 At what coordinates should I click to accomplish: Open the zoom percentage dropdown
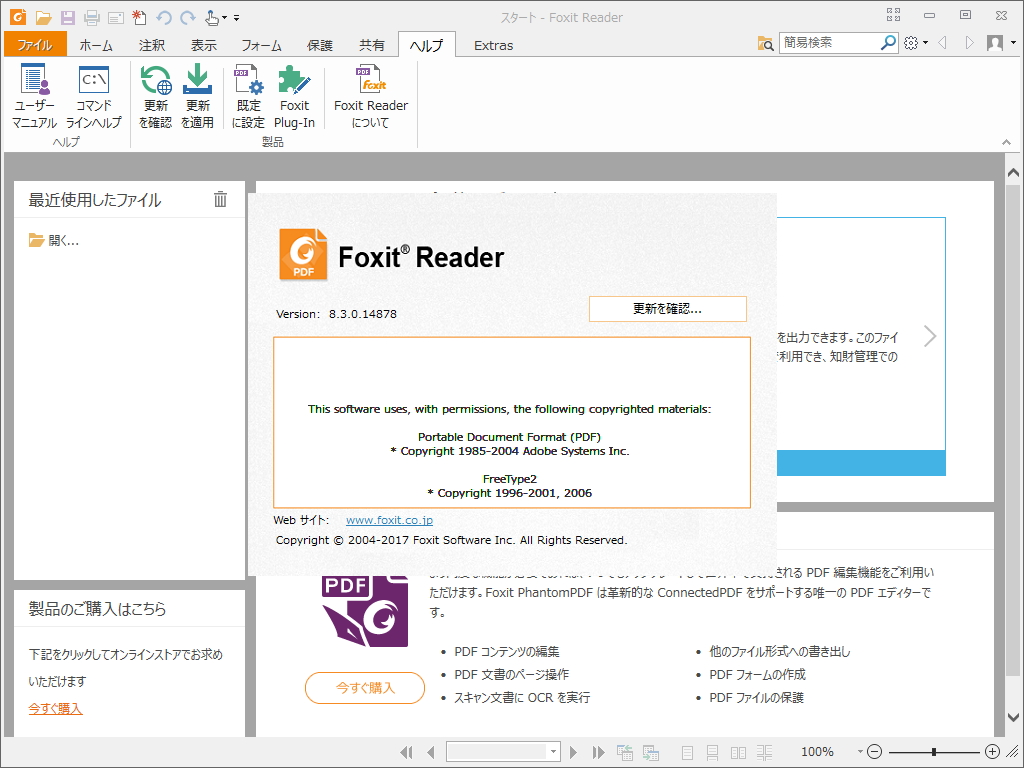pos(860,752)
